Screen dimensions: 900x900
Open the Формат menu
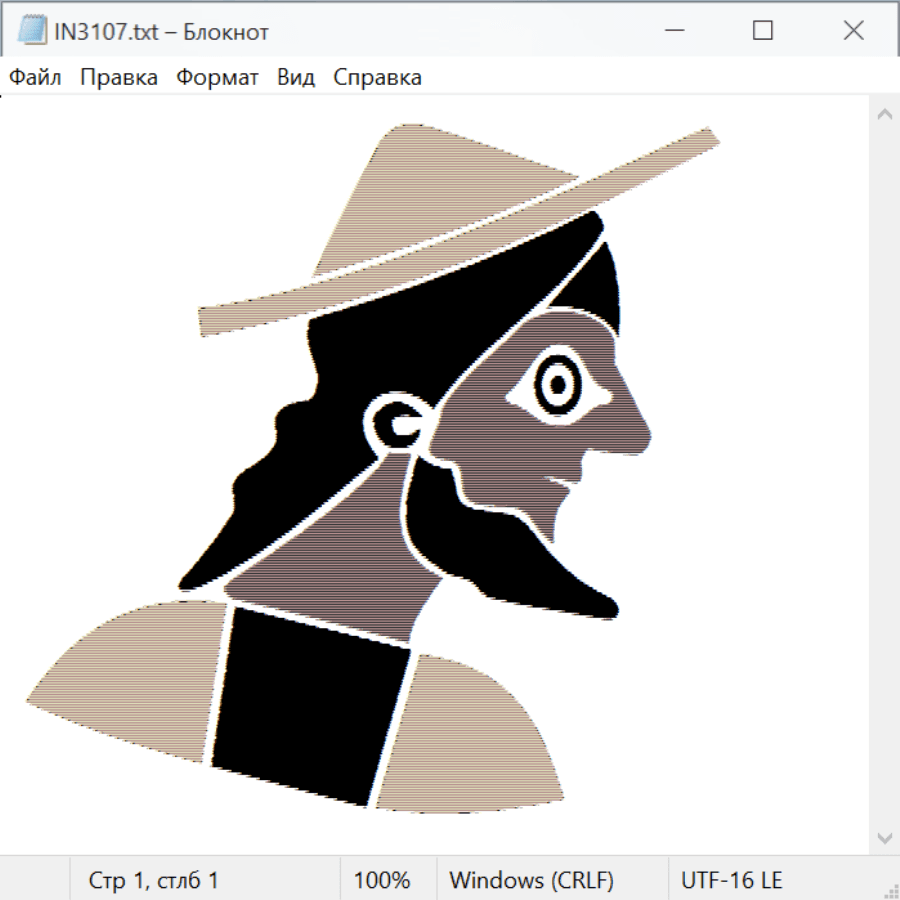(x=217, y=78)
